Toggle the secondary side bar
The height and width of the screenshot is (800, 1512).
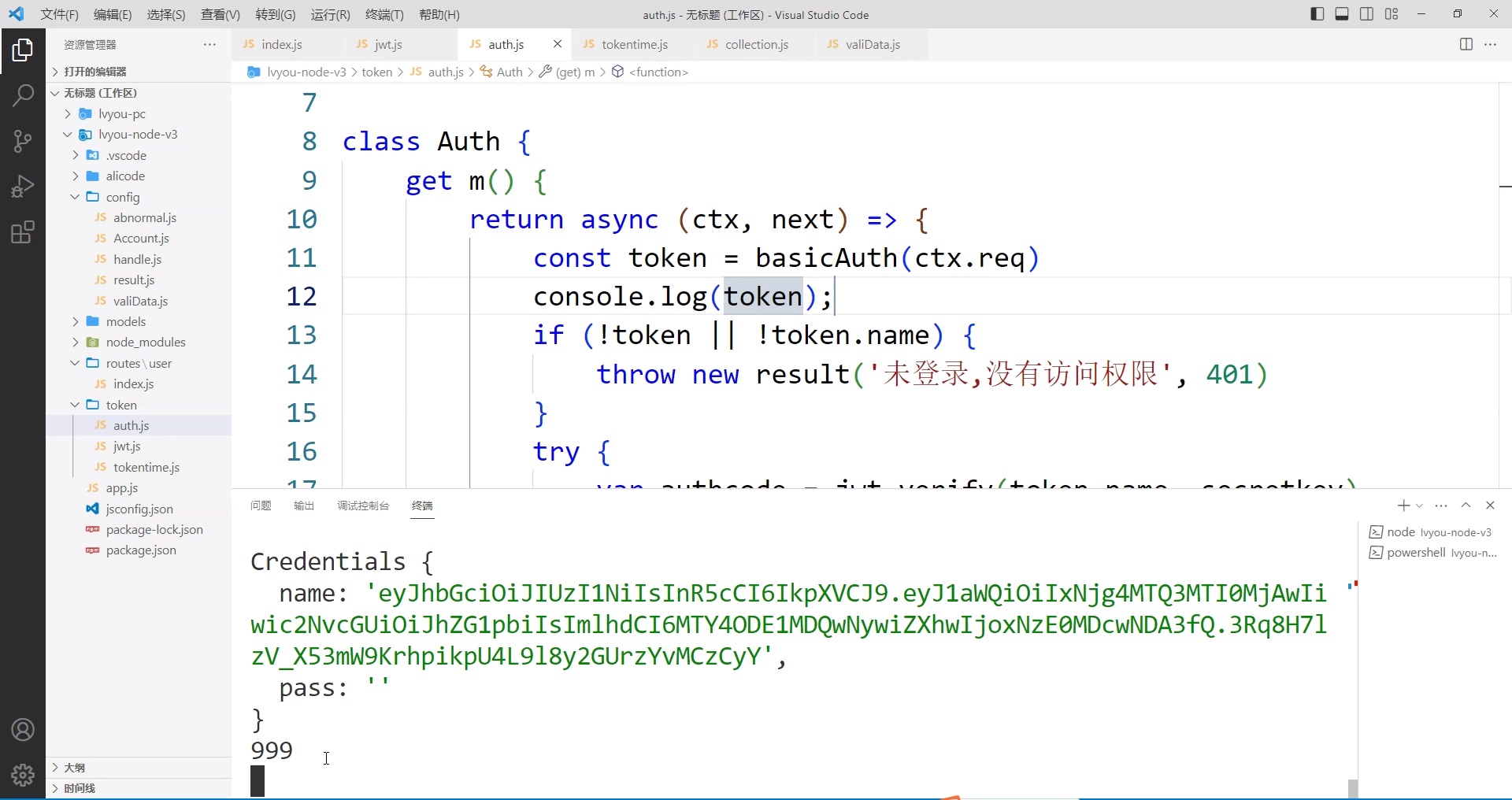[x=1367, y=14]
